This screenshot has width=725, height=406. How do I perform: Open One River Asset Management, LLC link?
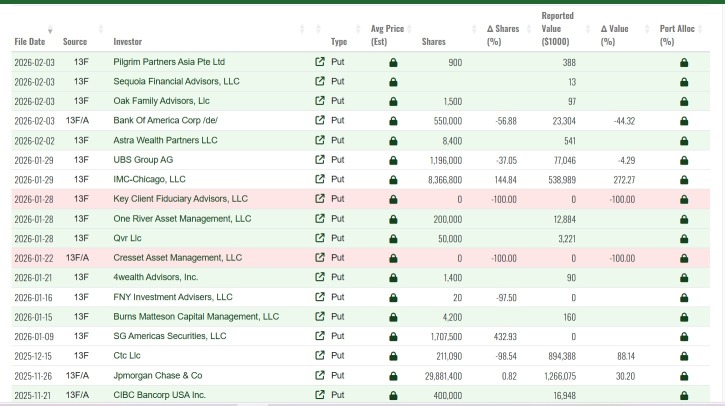182,219
